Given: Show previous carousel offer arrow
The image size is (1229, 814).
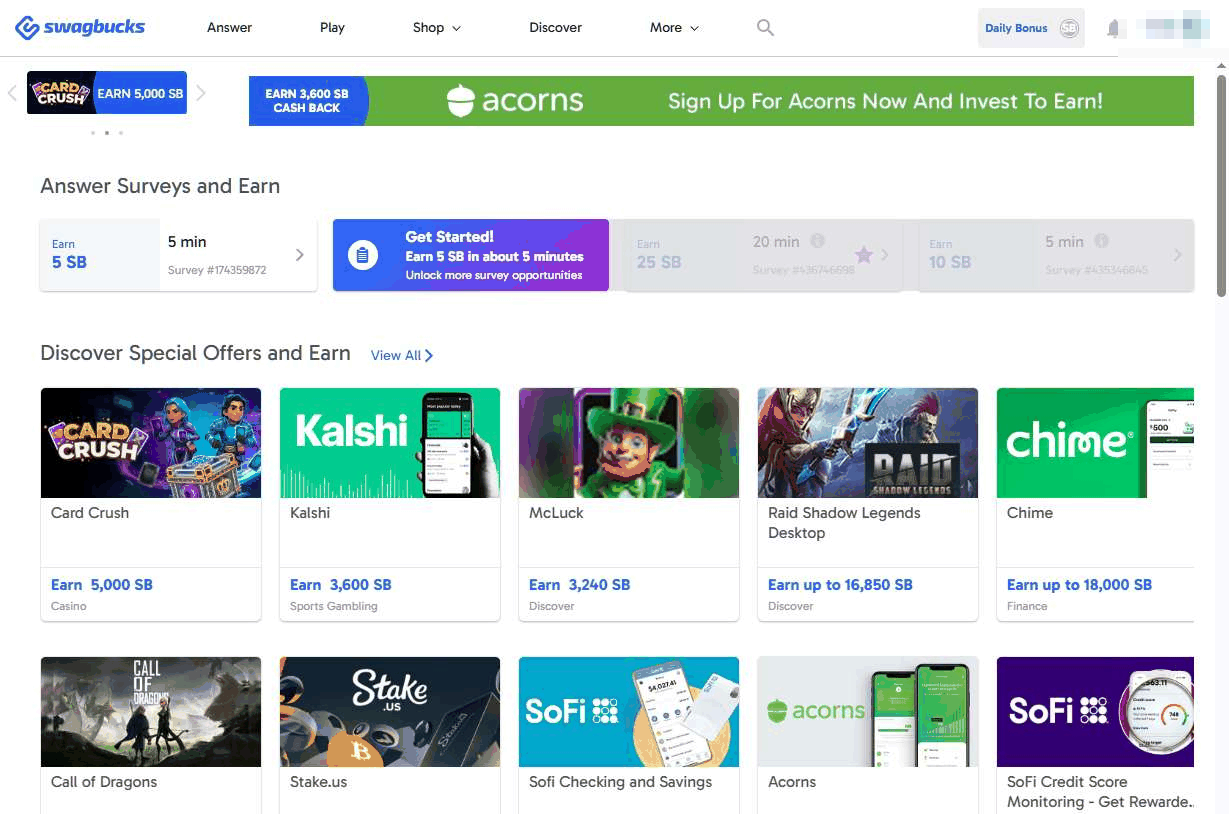Looking at the screenshot, I should click(12, 93).
